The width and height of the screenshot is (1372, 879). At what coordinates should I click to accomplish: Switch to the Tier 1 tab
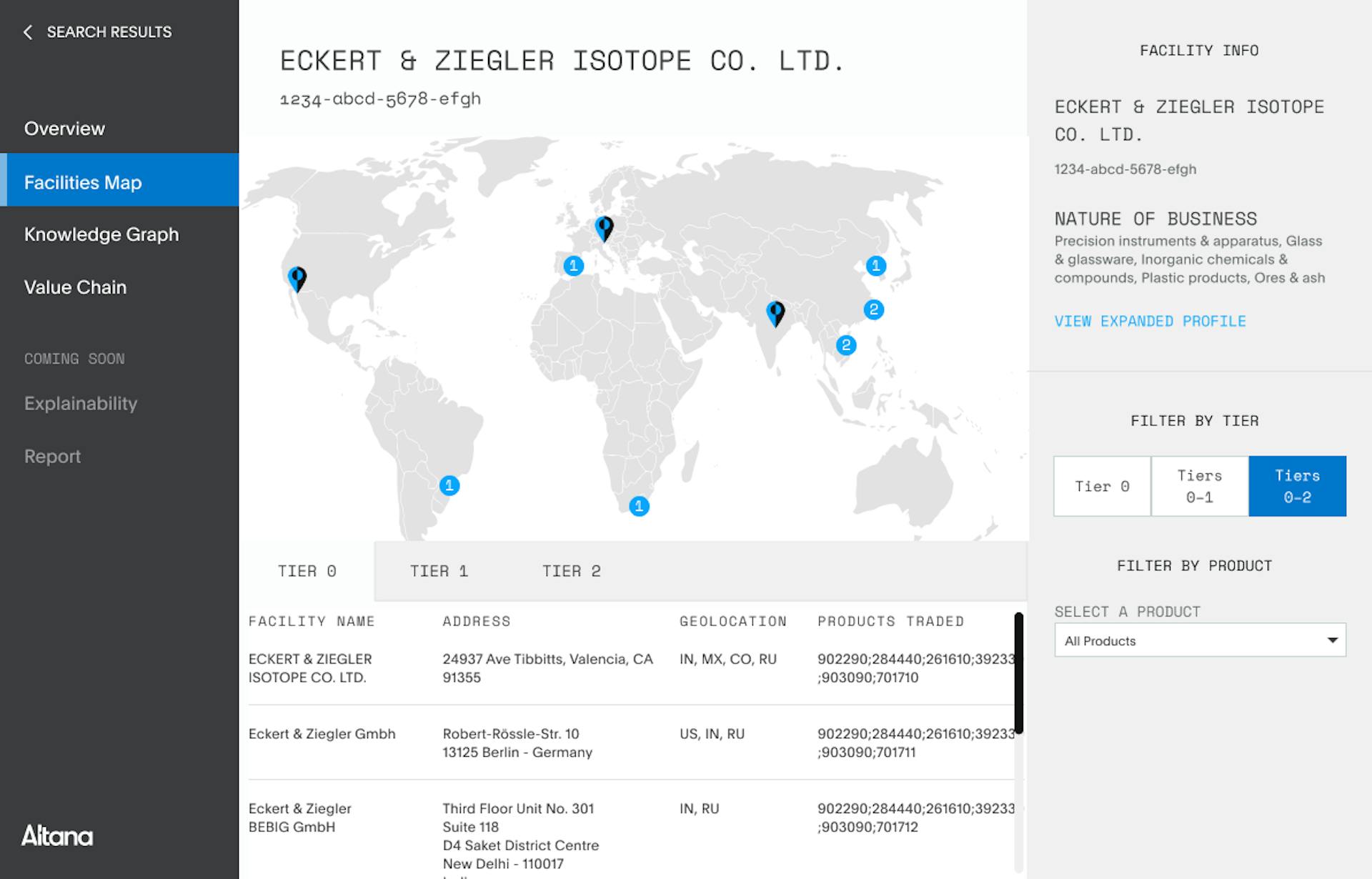439,571
